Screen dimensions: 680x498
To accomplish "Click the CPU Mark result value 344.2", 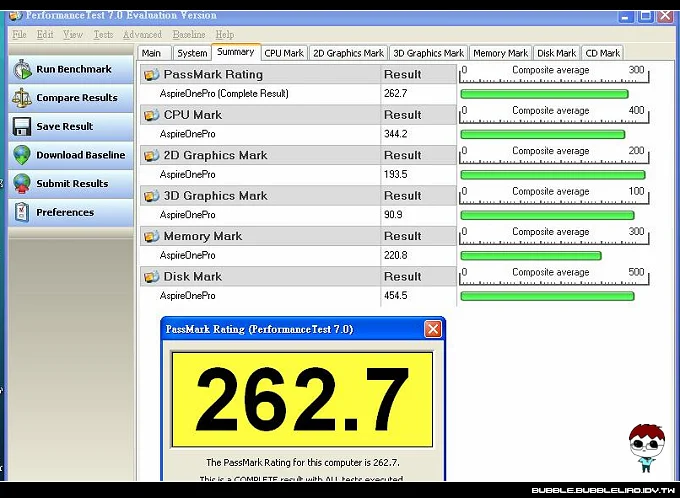I will coord(396,134).
